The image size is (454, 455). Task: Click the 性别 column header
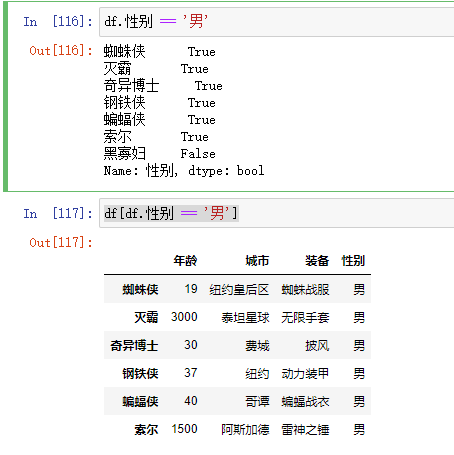pyautogui.click(x=353, y=260)
